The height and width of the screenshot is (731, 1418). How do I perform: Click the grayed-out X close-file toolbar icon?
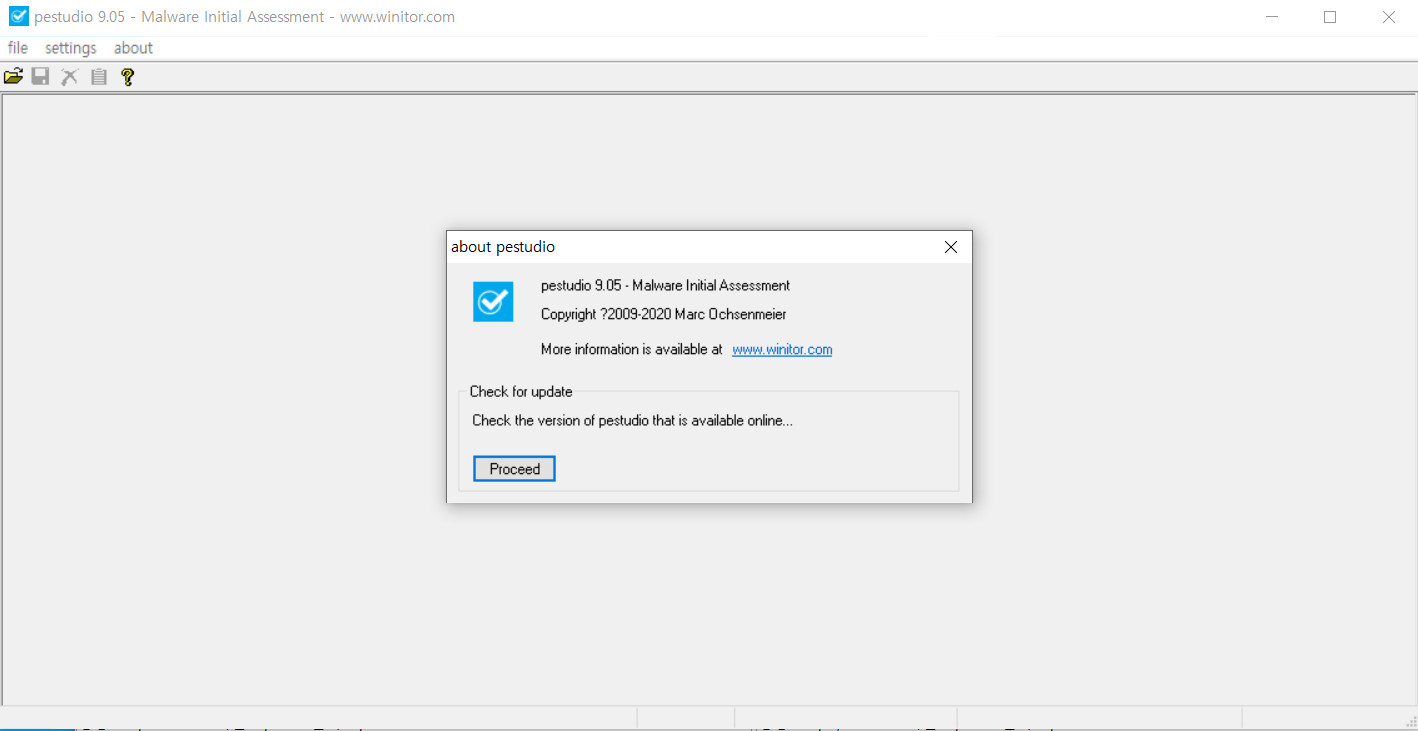[69, 76]
